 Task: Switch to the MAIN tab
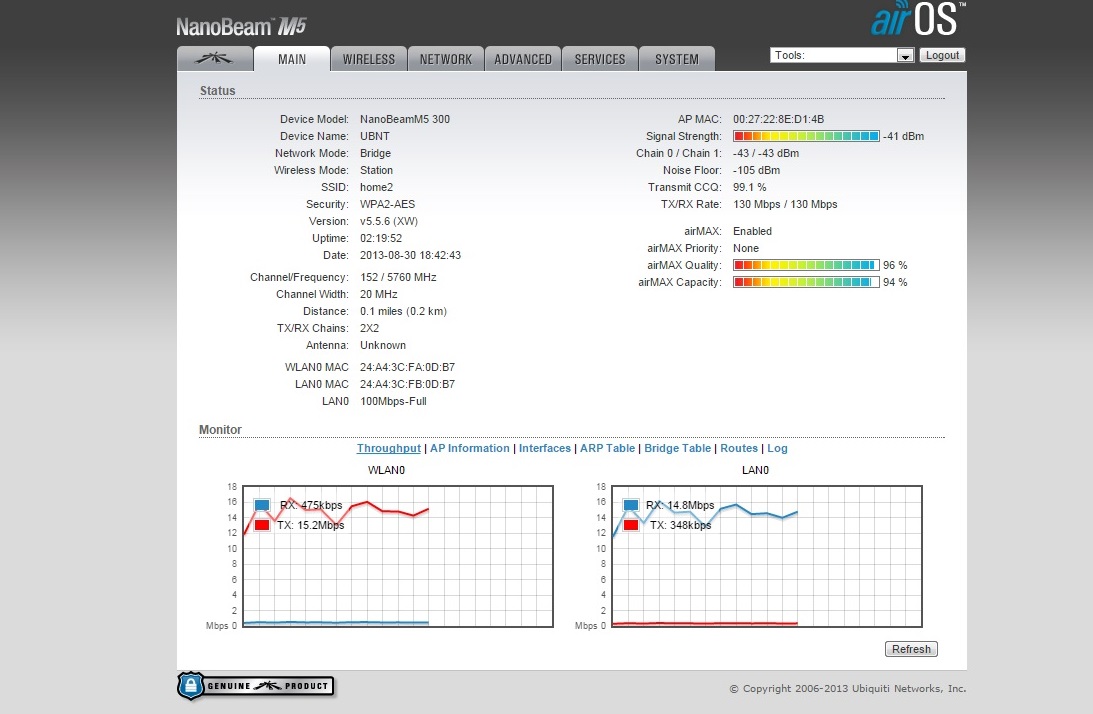tap(292, 59)
